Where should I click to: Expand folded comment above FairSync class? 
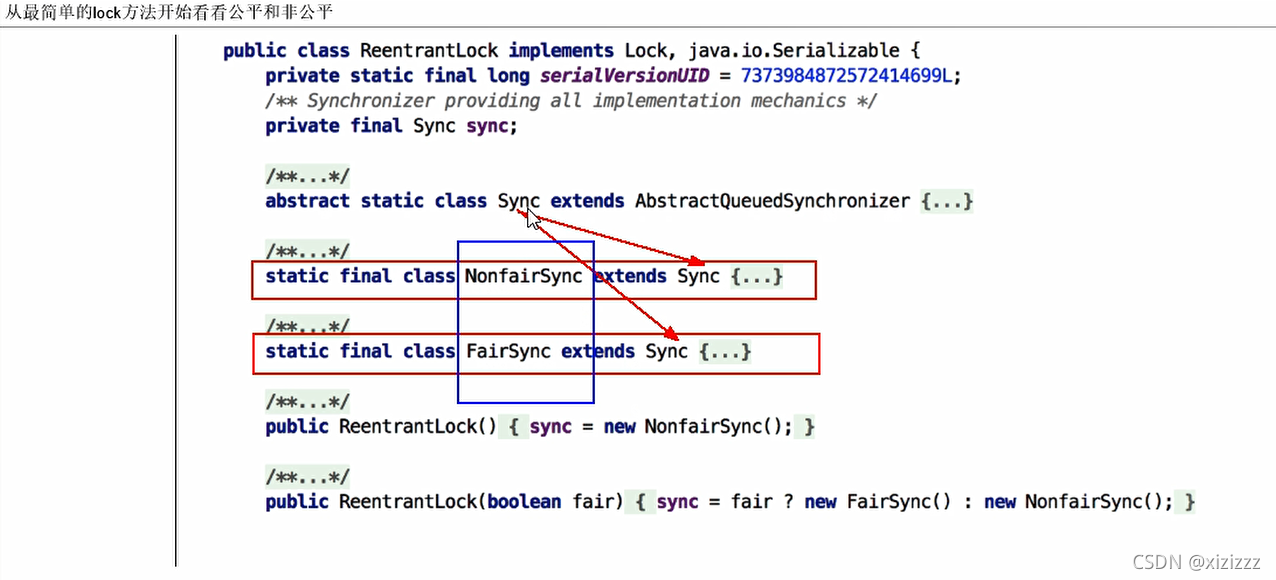click(x=307, y=327)
